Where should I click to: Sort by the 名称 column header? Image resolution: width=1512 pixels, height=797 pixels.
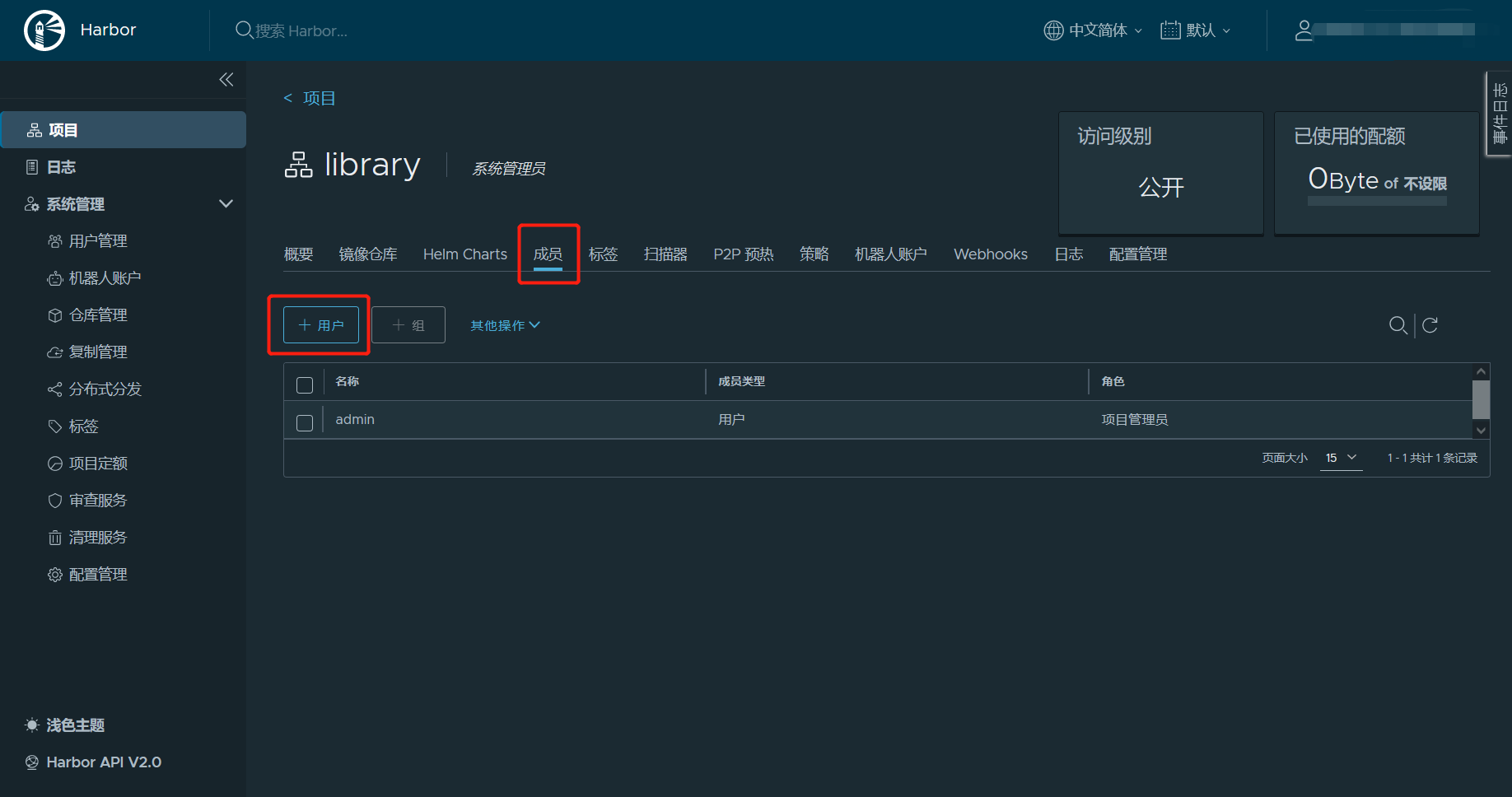(348, 381)
